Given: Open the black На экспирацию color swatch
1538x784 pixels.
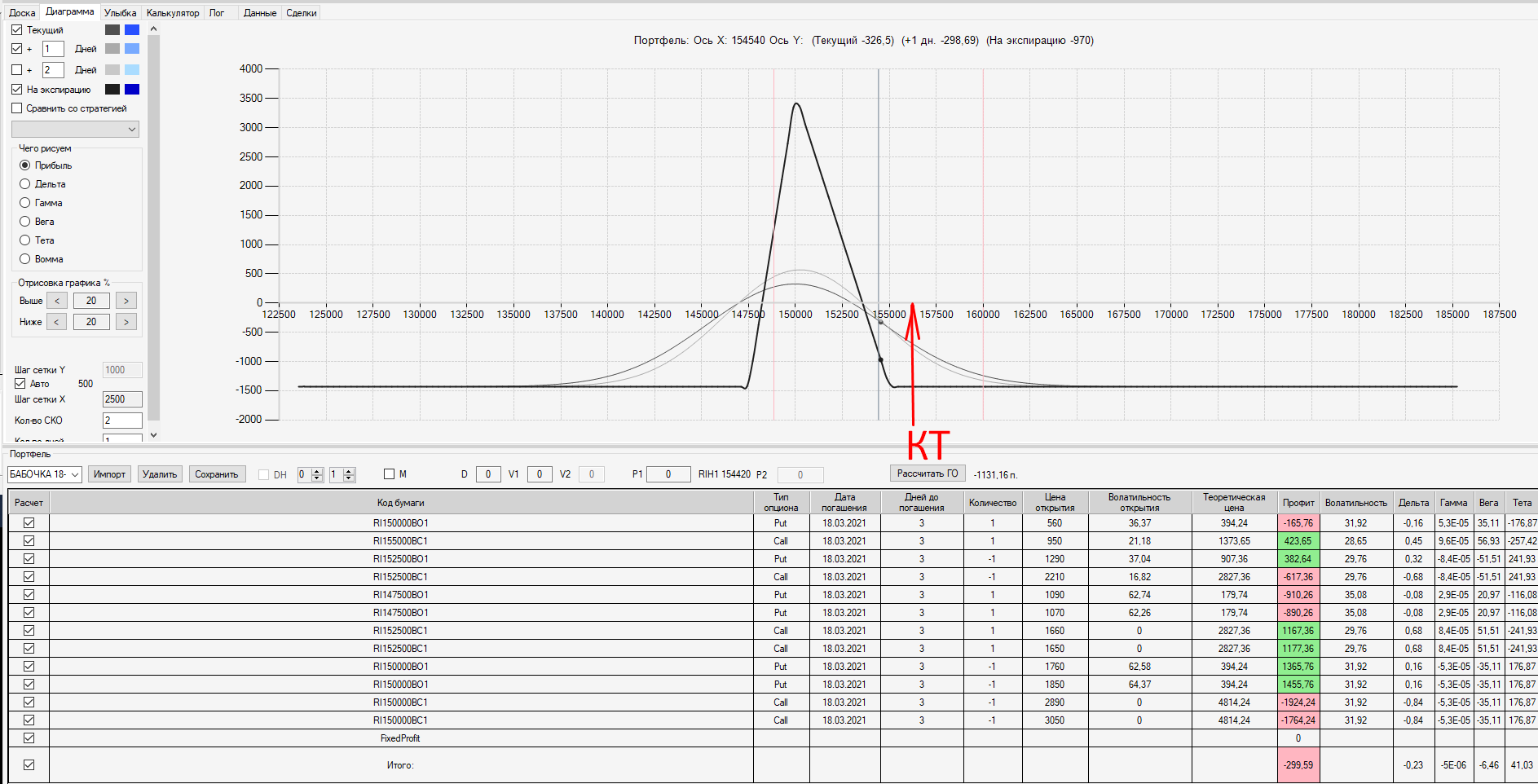Looking at the screenshot, I should tap(112, 90).
